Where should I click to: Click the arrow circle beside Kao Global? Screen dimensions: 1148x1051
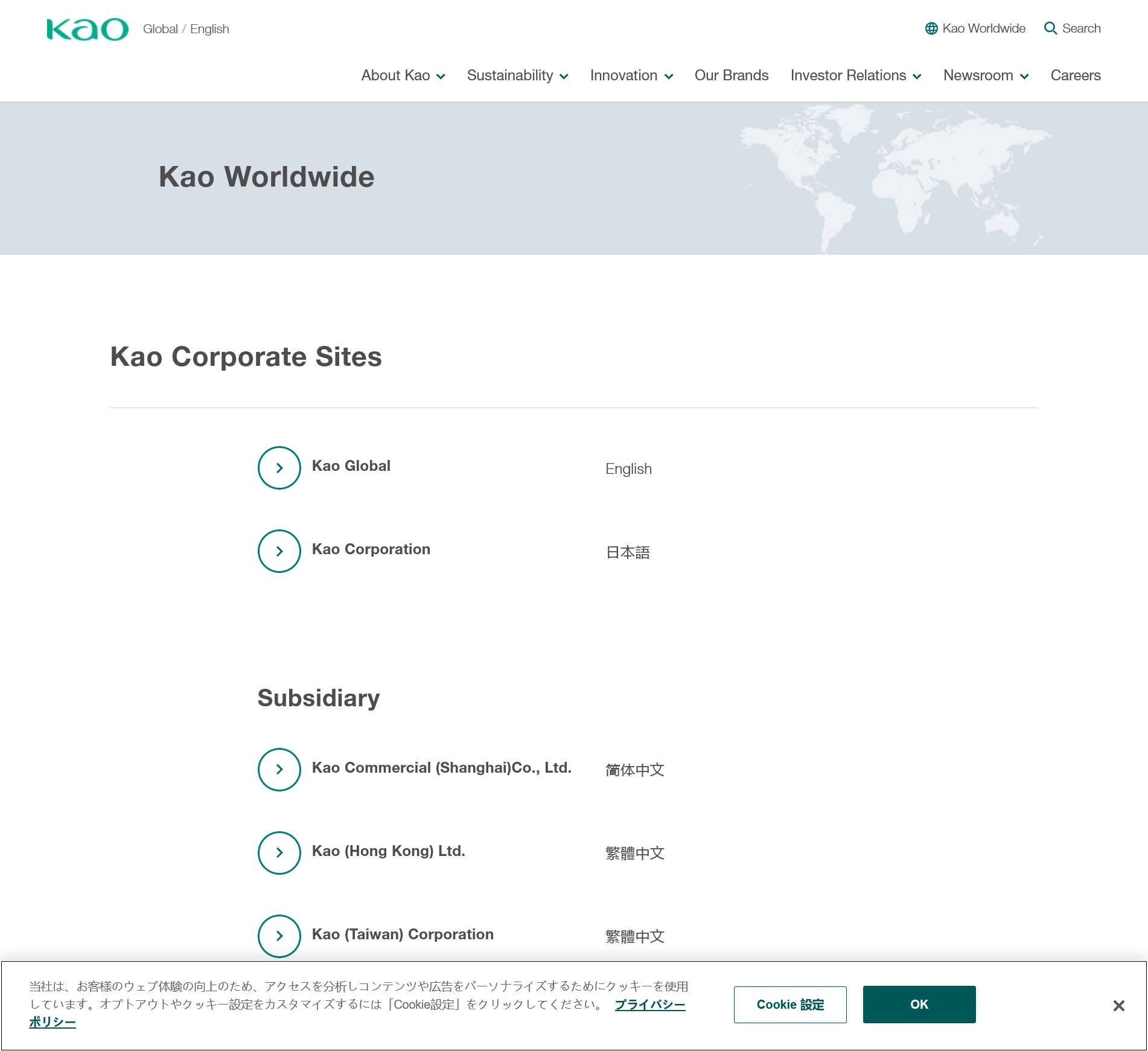[x=279, y=468]
